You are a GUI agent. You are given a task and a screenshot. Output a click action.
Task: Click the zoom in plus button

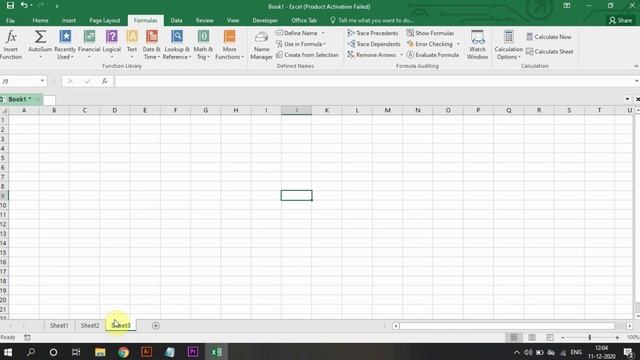[617, 338]
